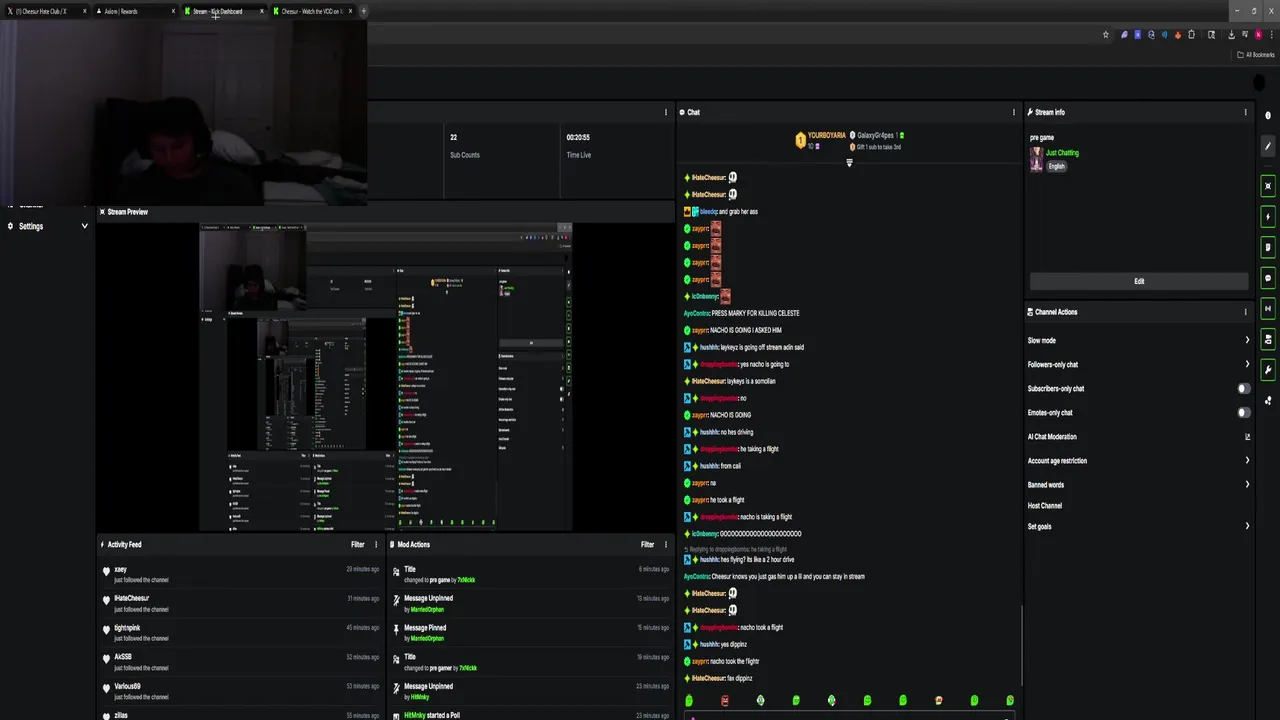The image size is (1280, 720).
Task: Click the collapse arrow under chat leaderboard
Action: [849, 163]
